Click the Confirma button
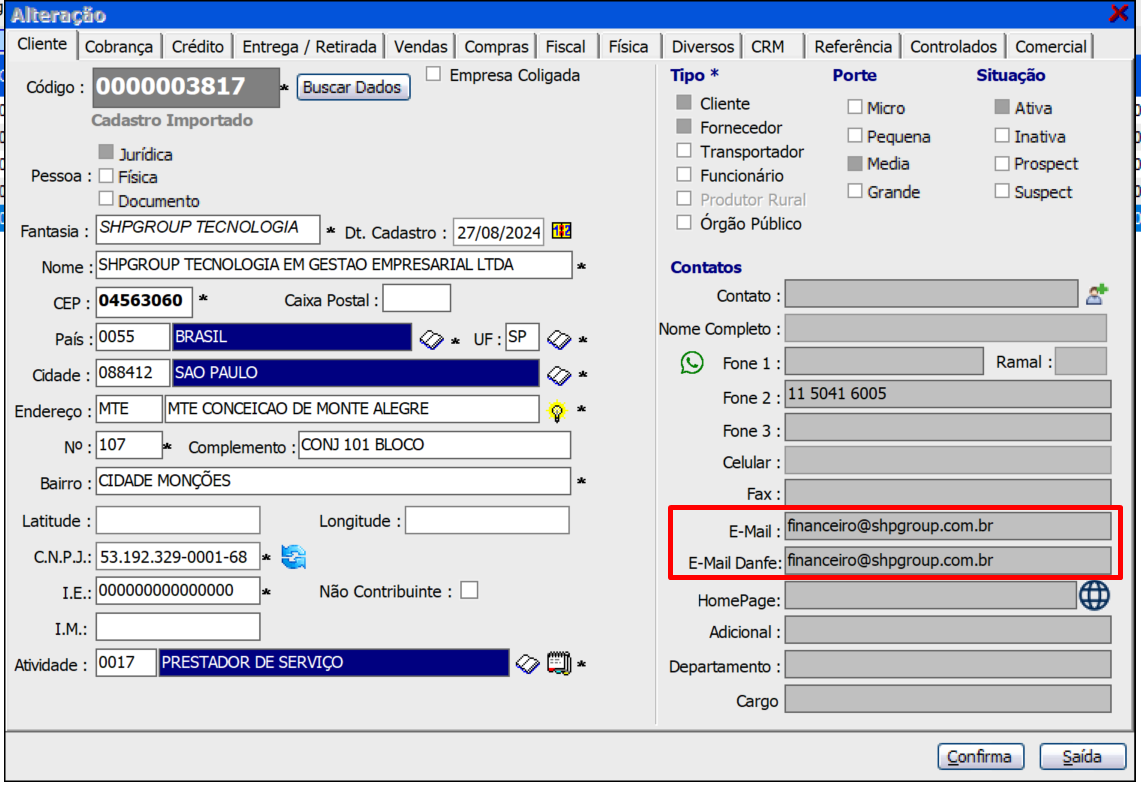This screenshot has width=1141, height=789. [x=981, y=757]
